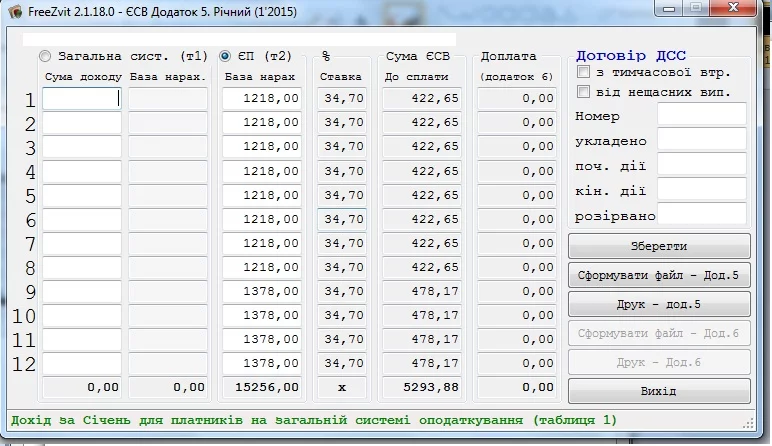Viewport: 772px width, 446px height.
Task: Click Доплата 0,00 field in row 8
Action: click(517, 267)
